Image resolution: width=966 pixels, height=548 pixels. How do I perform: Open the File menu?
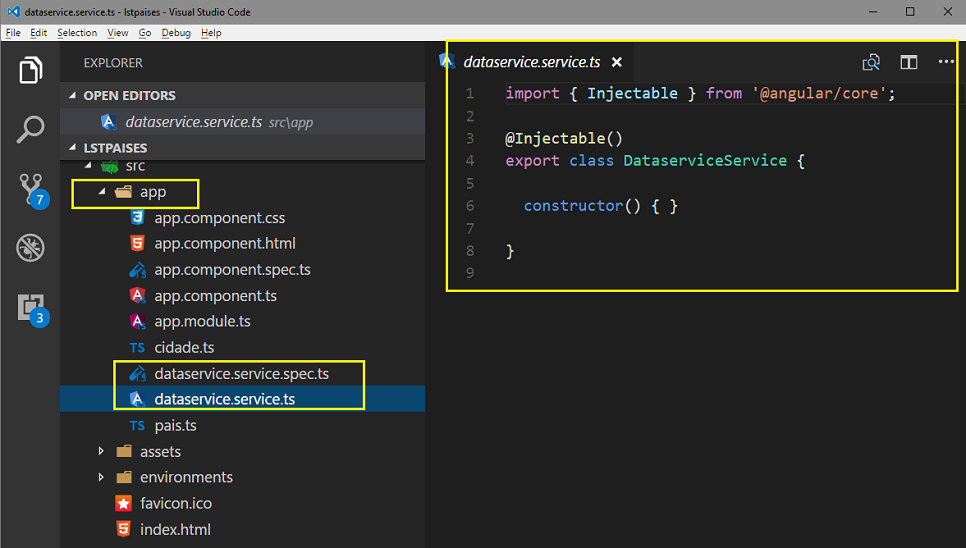[13, 33]
